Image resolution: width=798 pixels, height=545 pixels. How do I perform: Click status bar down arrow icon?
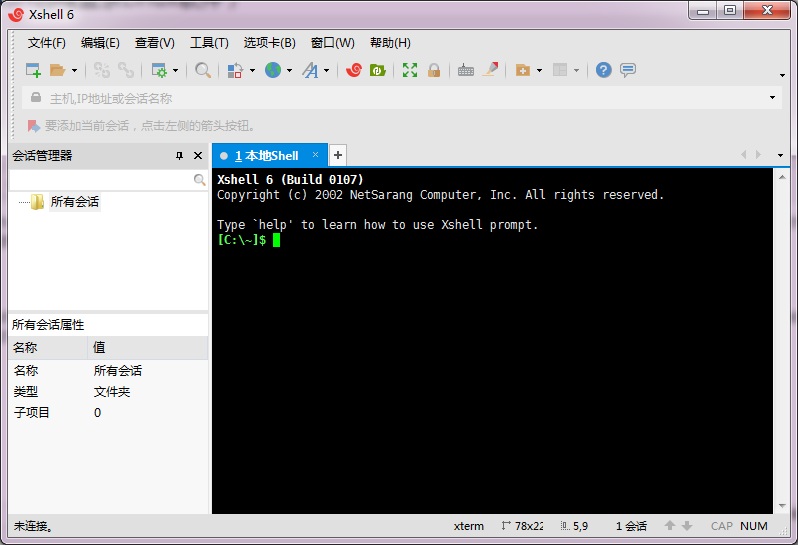coord(687,526)
